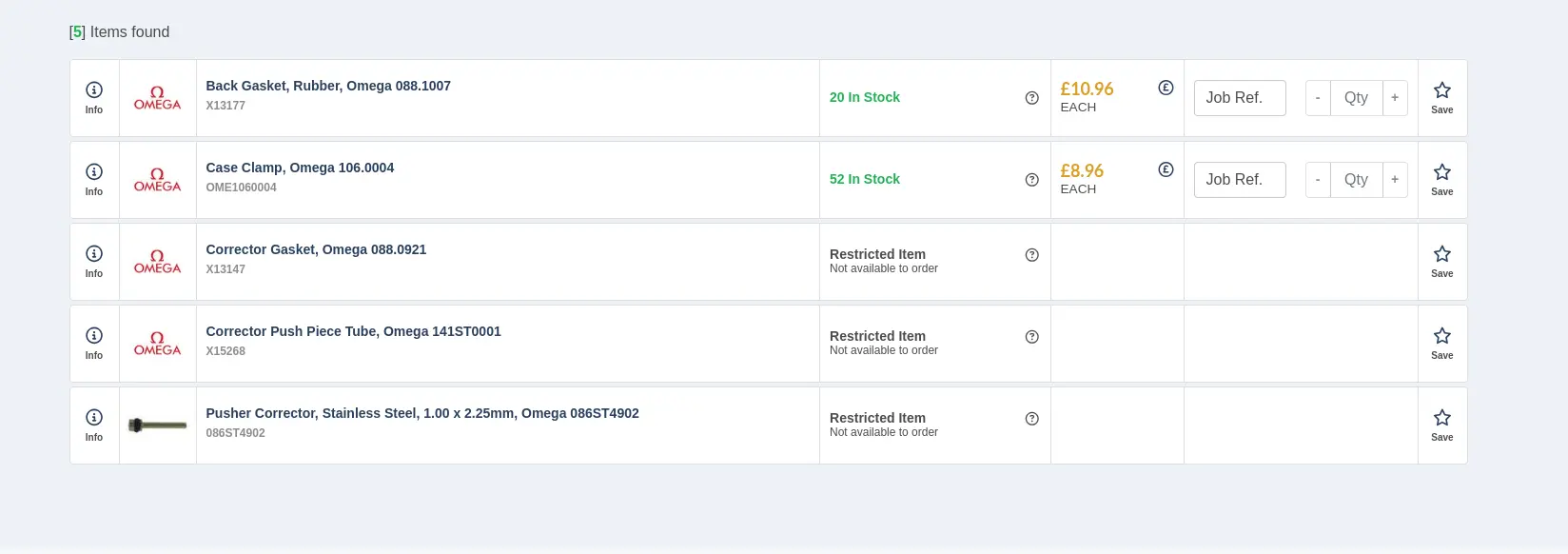Increase quantity for Case Clamp
Image resolution: width=1568 pixels, height=554 pixels.
[x=1395, y=180]
